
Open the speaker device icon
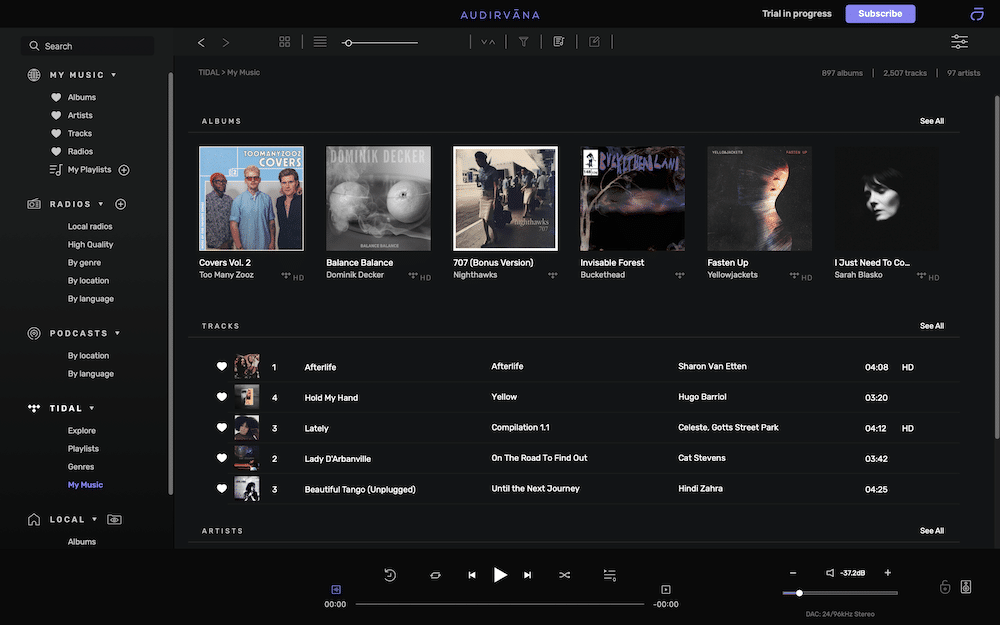point(966,587)
